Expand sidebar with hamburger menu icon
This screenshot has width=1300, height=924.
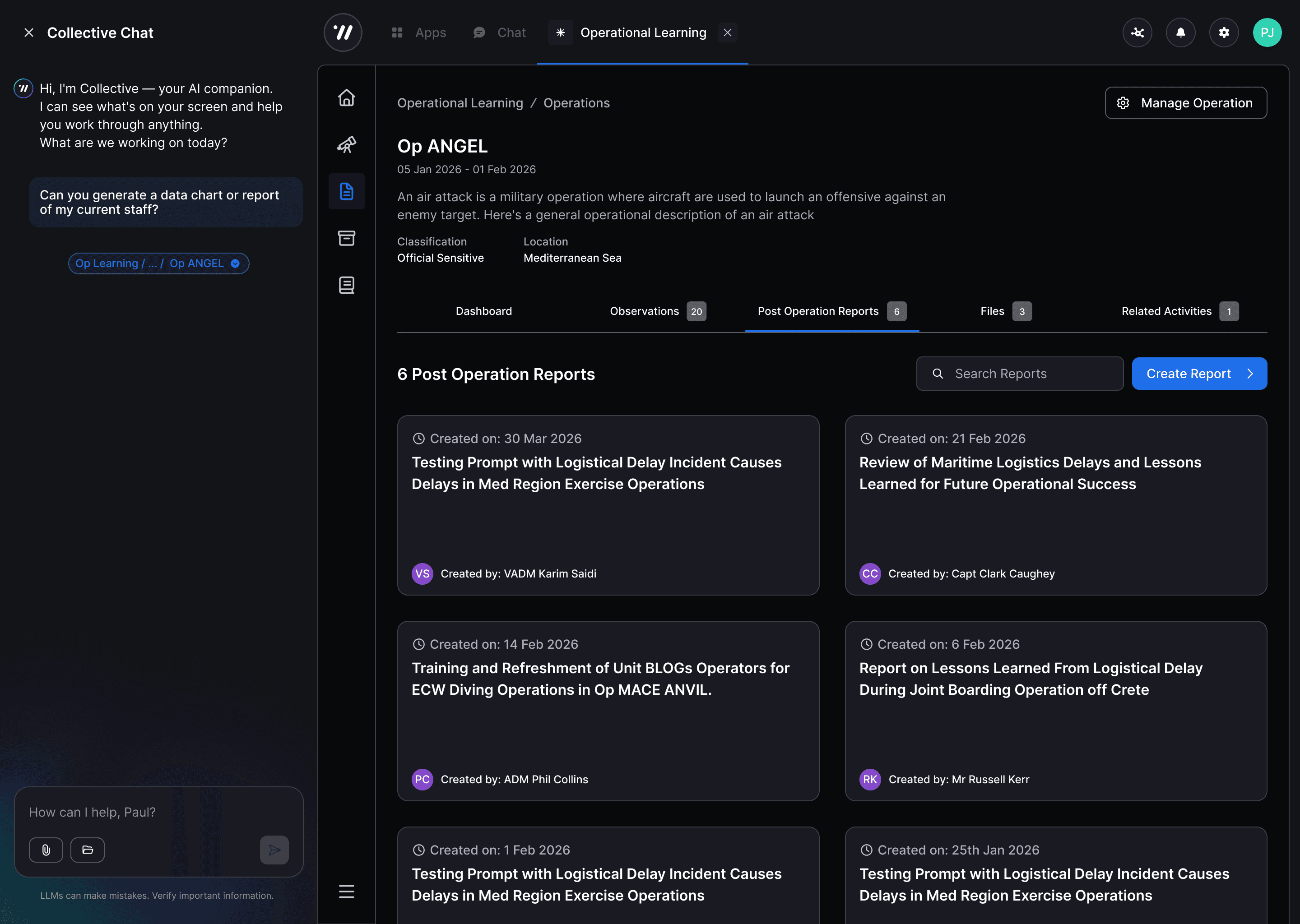point(346,891)
